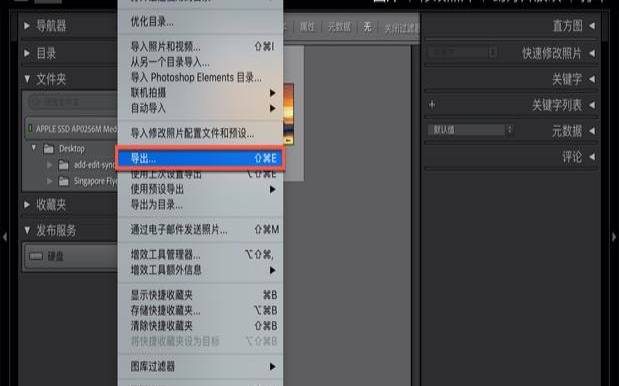The width and height of the screenshot is (619, 386).
Task: Open the 自动导入 submenu
Action: tap(200, 108)
